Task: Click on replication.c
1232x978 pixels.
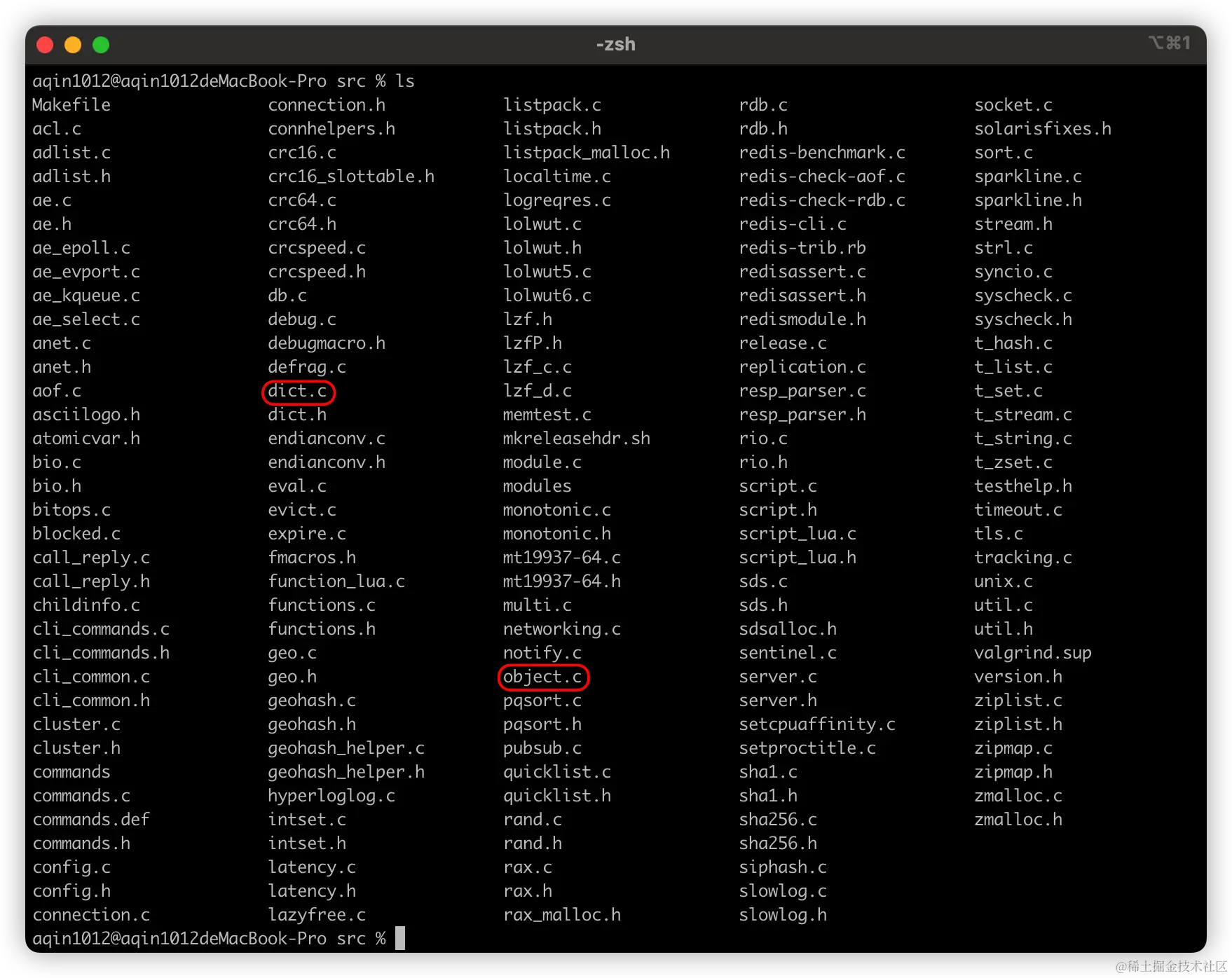Action: pos(802,367)
